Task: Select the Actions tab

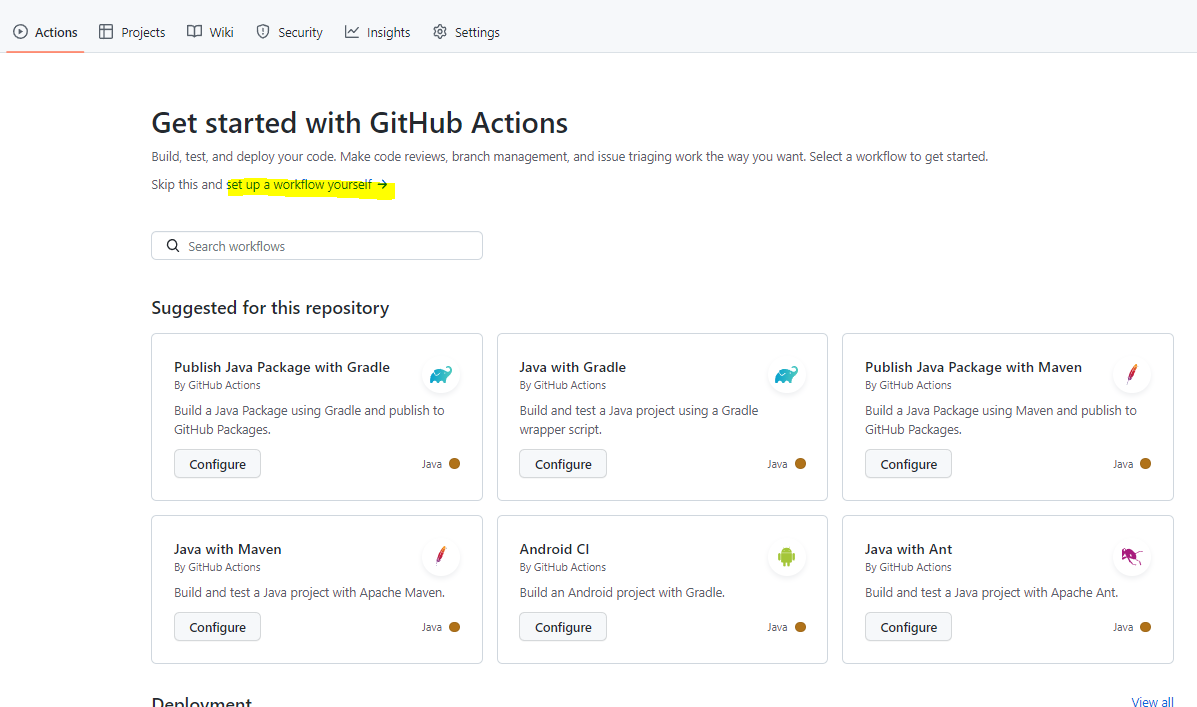Action: pos(45,32)
